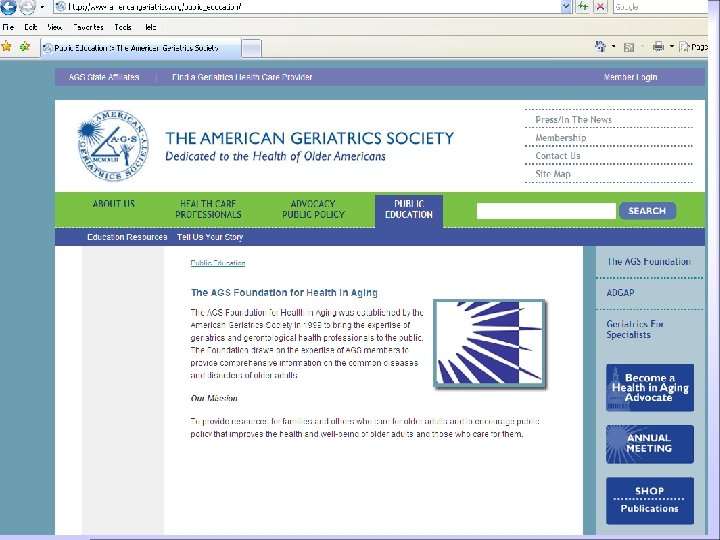The width and height of the screenshot is (720, 540).
Task: Open the ADGAP sidebar link
Action: point(620,292)
